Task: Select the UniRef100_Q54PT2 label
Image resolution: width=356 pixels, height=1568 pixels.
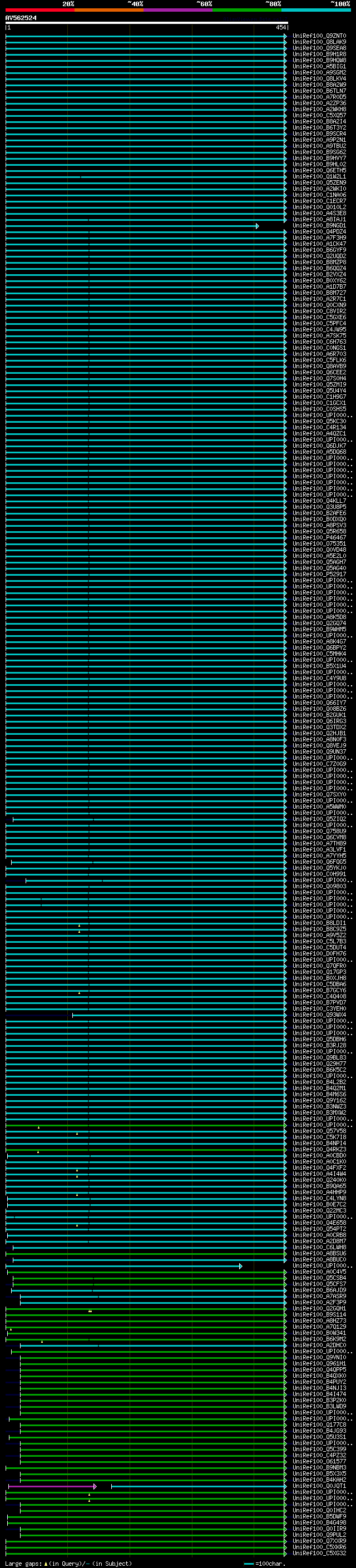Action: pos(319,1229)
